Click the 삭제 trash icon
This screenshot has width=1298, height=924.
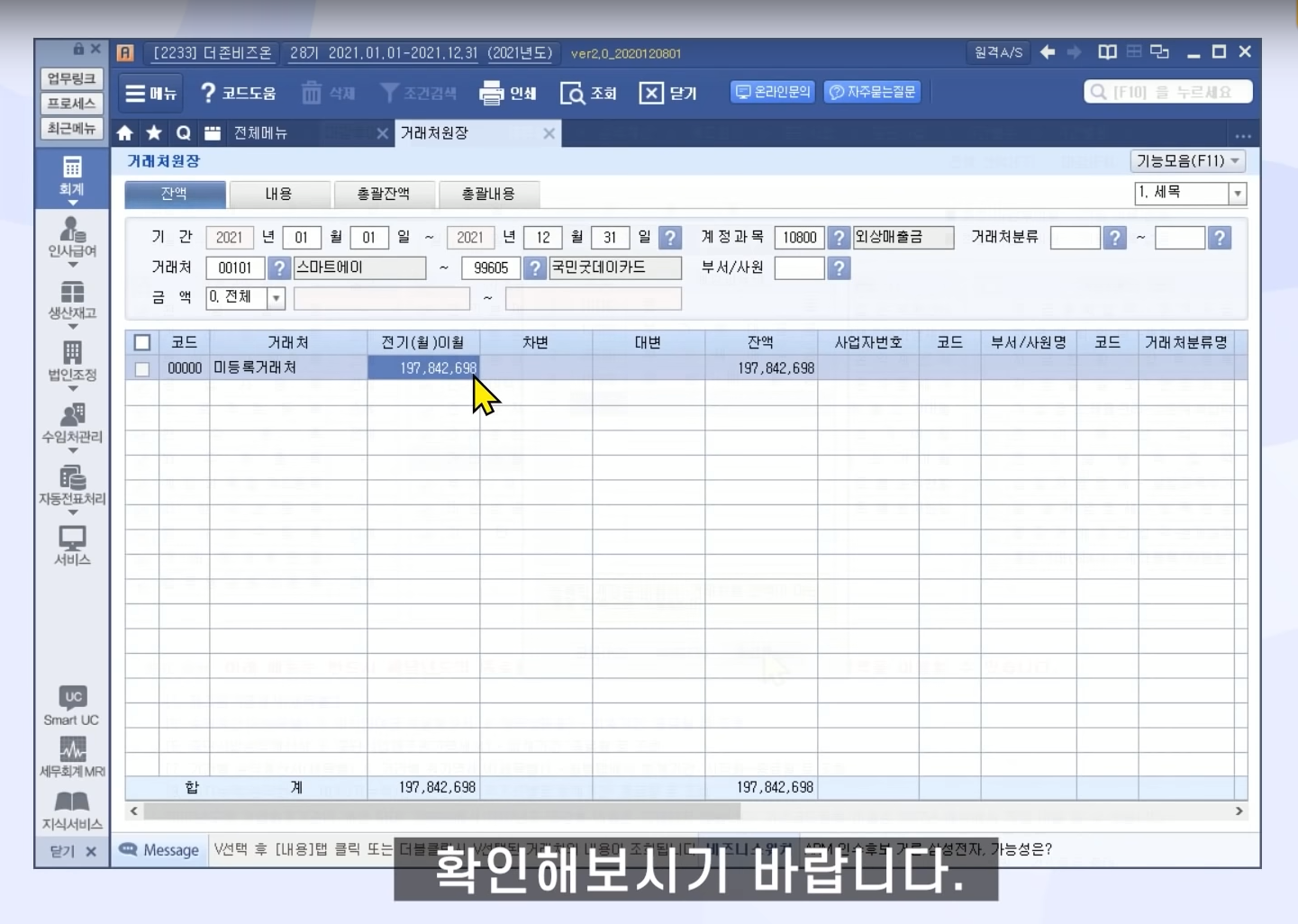pyautogui.click(x=328, y=93)
